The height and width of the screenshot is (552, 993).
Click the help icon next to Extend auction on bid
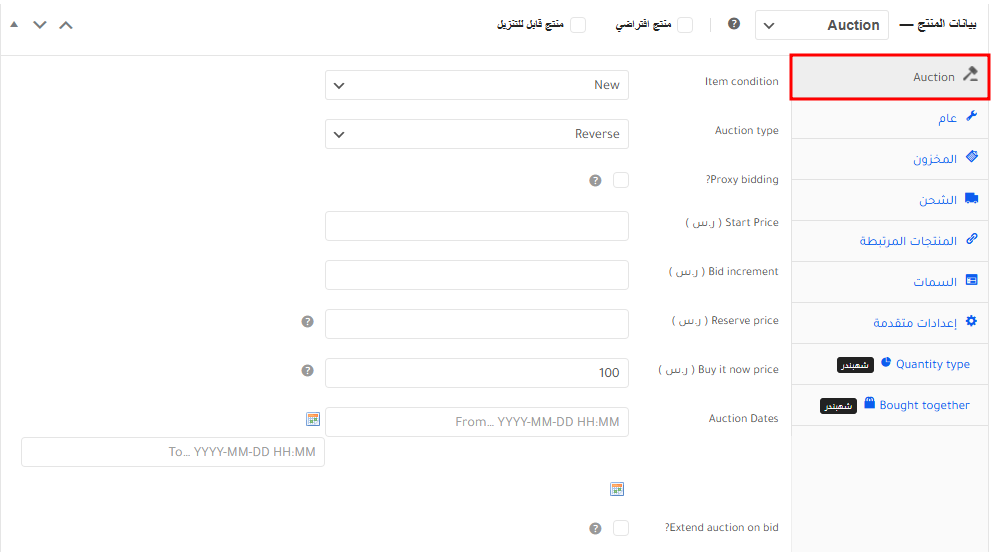595,528
